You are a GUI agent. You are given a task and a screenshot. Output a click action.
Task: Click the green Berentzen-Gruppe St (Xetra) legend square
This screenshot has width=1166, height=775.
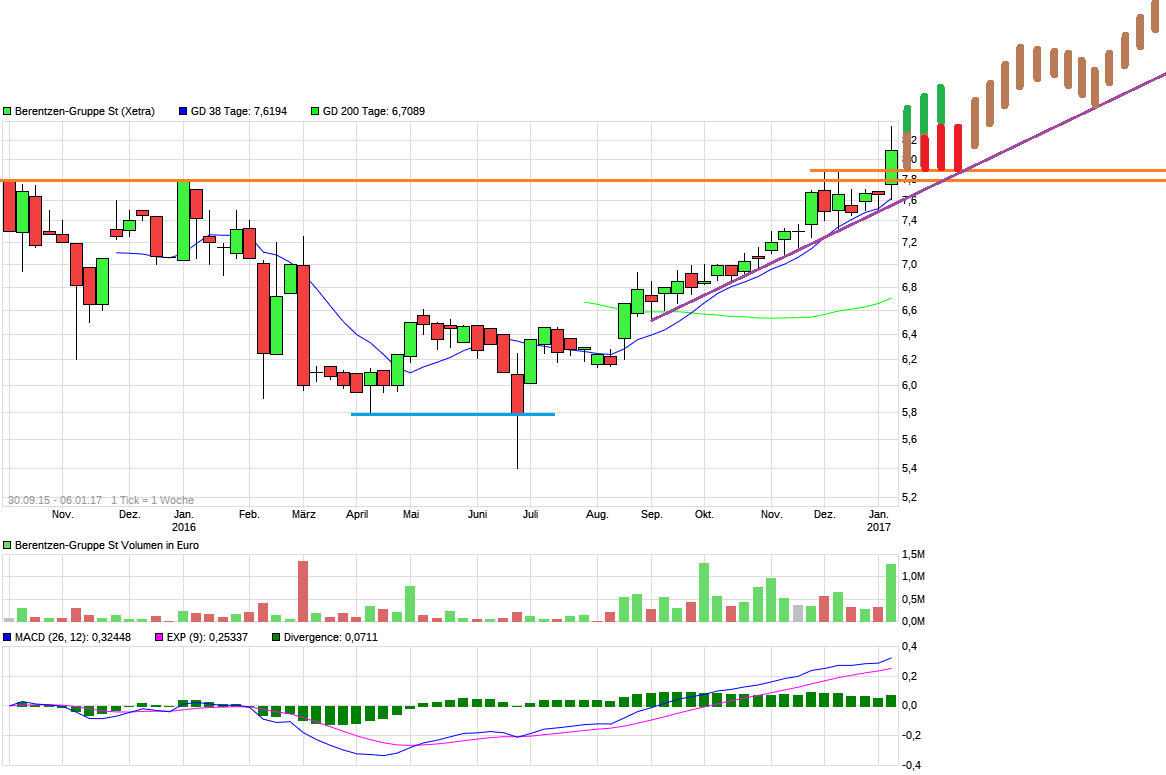(7, 112)
